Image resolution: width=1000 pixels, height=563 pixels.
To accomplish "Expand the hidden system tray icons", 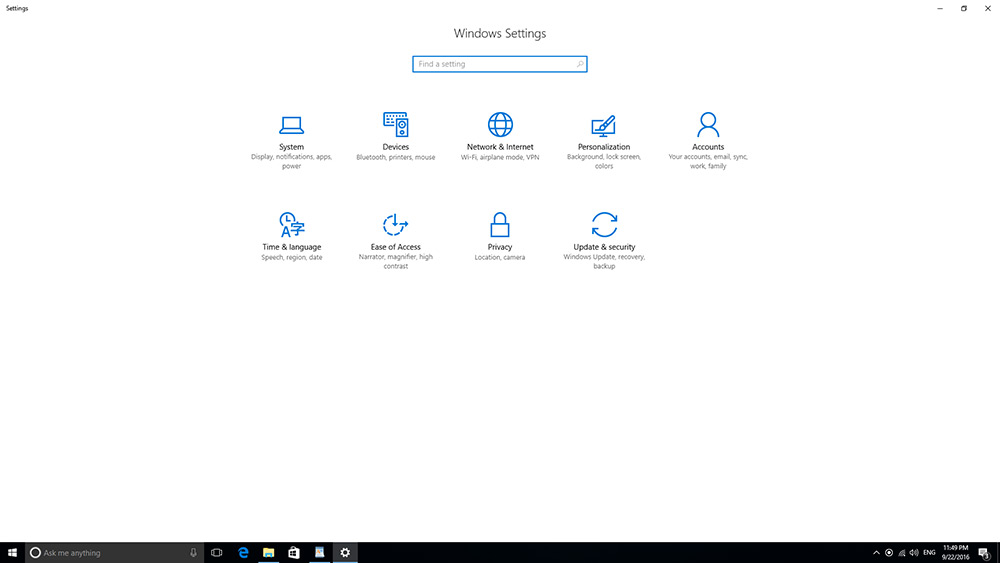I will 876,553.
